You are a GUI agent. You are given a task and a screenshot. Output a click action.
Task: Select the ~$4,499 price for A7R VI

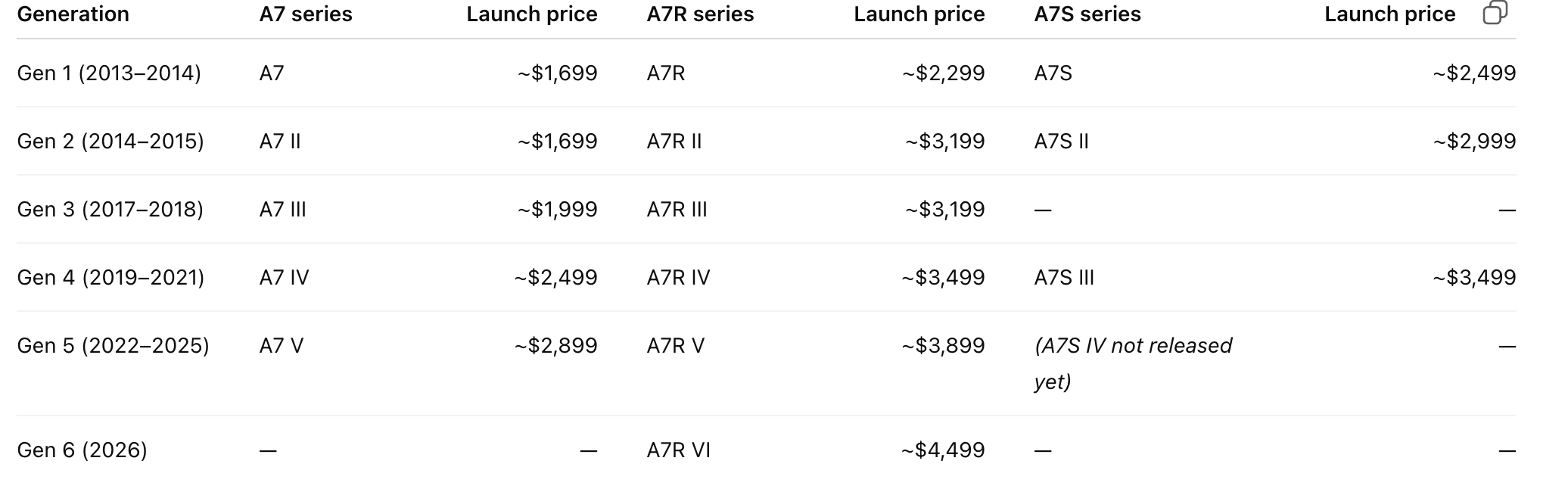click(943, 450)
